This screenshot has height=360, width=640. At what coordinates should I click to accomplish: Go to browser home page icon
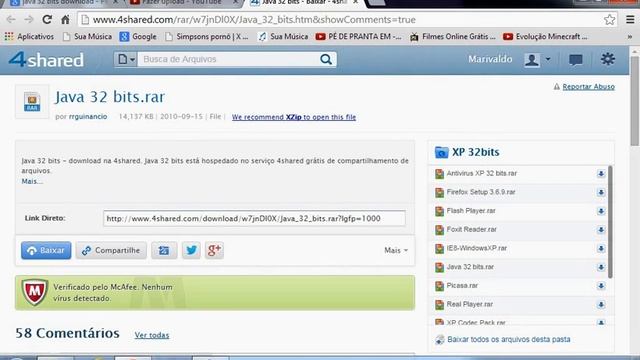tap(65, 19)
